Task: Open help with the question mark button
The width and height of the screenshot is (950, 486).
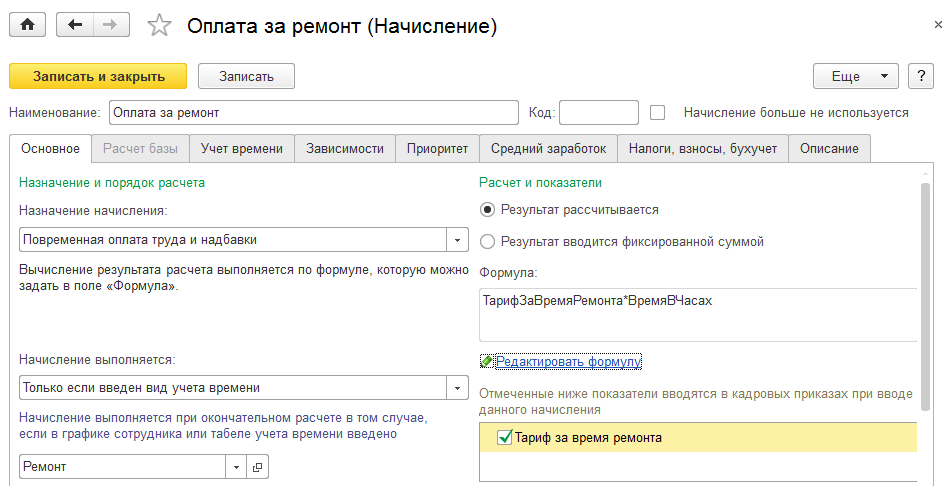Action: 920,76
